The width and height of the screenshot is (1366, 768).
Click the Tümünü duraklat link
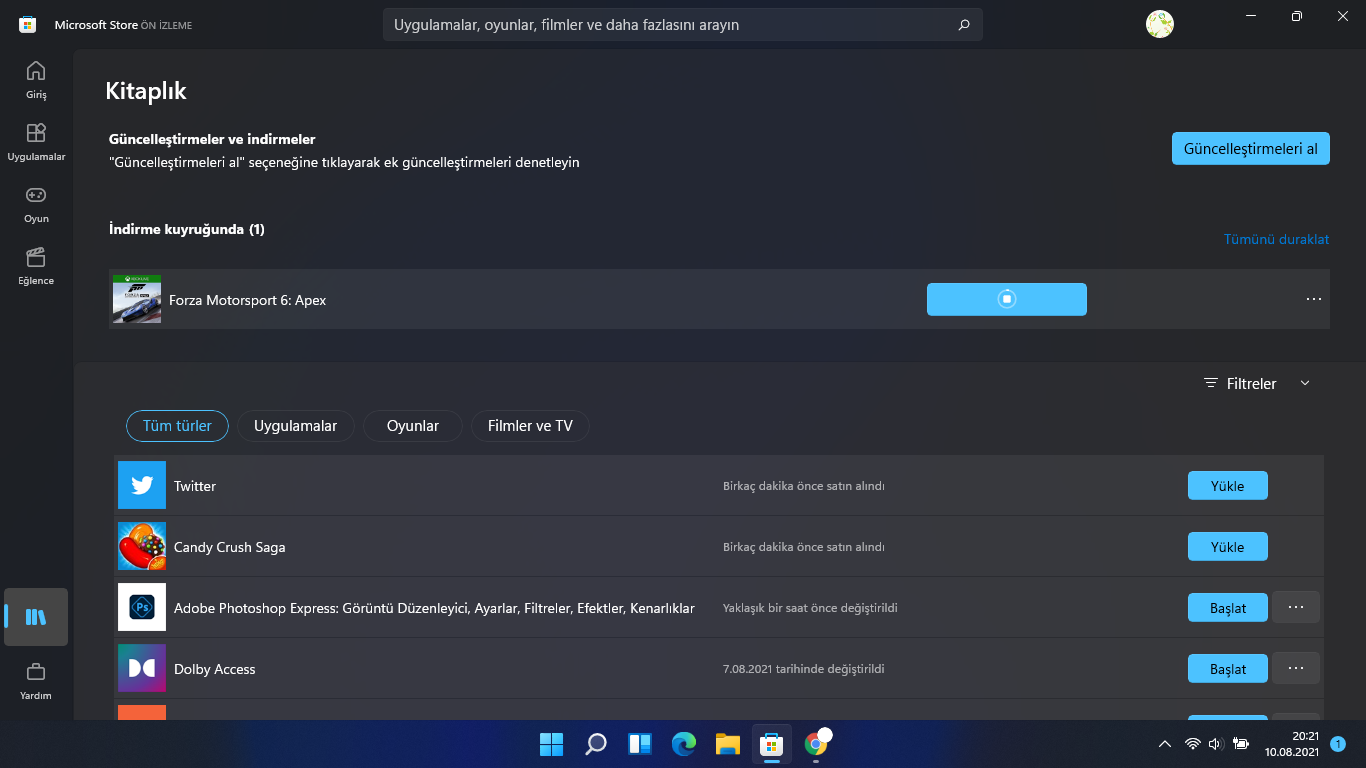tap(1277, 239)
